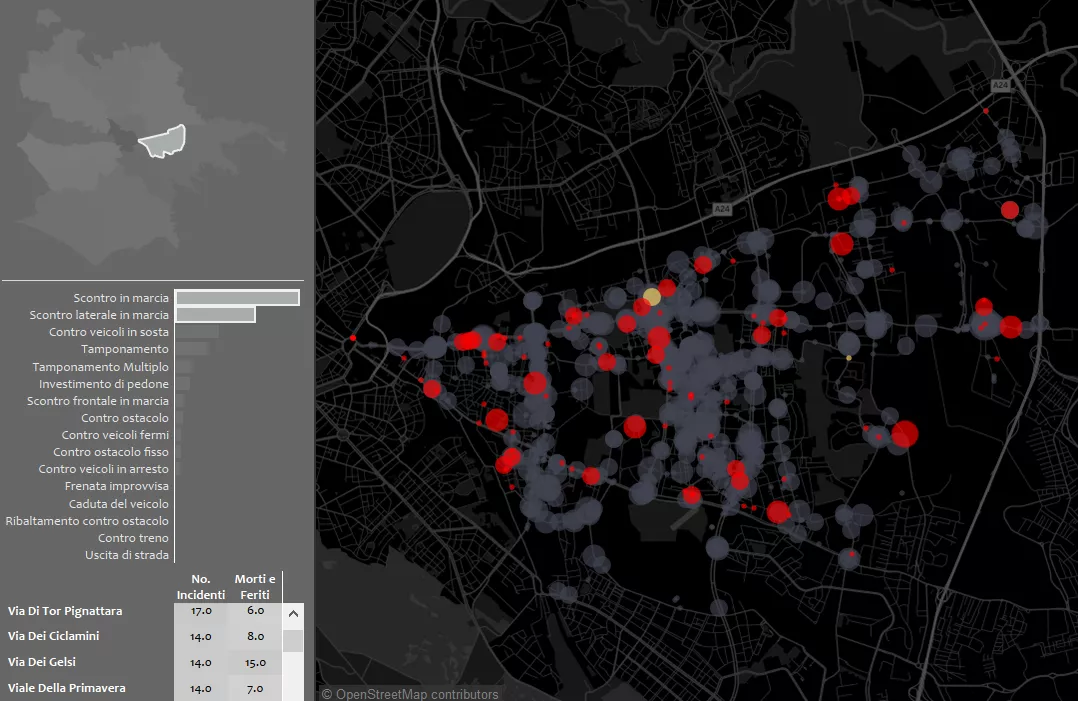Viewport: 1078px width, 701px height.
Task: Open the OpenStreetMap contributors attribution link
Action: 410,694
